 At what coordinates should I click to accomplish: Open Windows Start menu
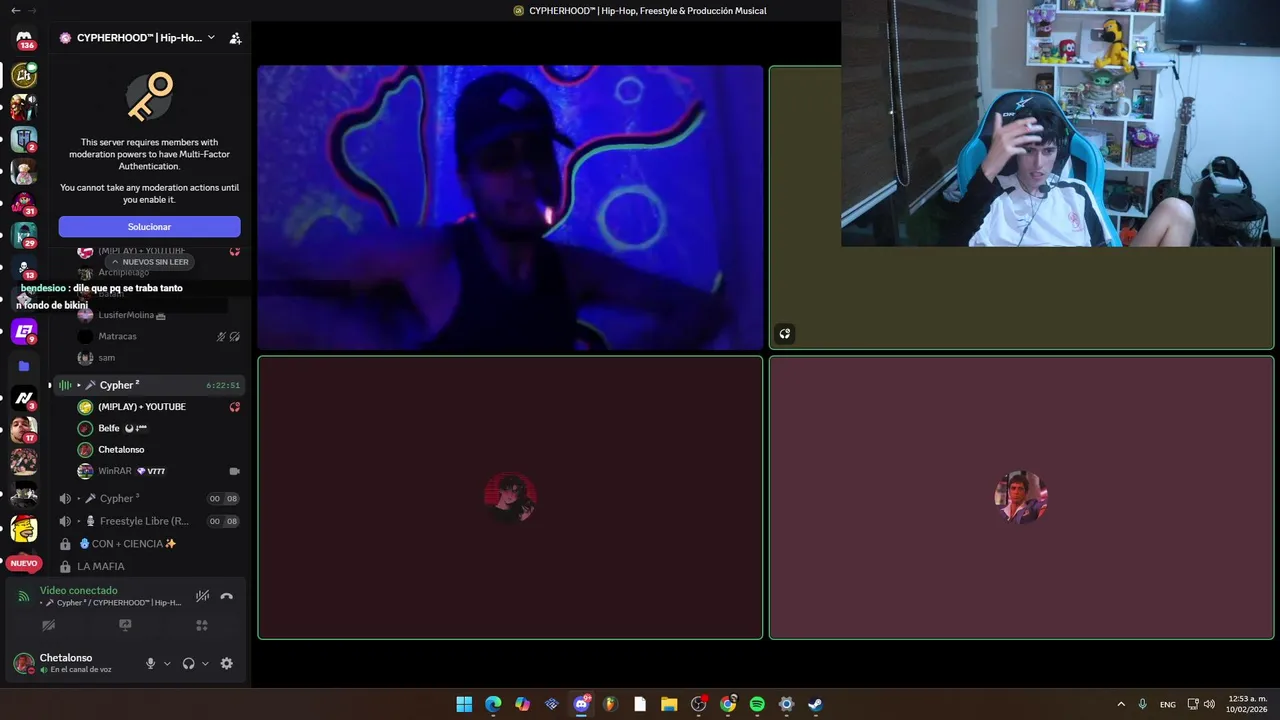(x=464, y=704)
